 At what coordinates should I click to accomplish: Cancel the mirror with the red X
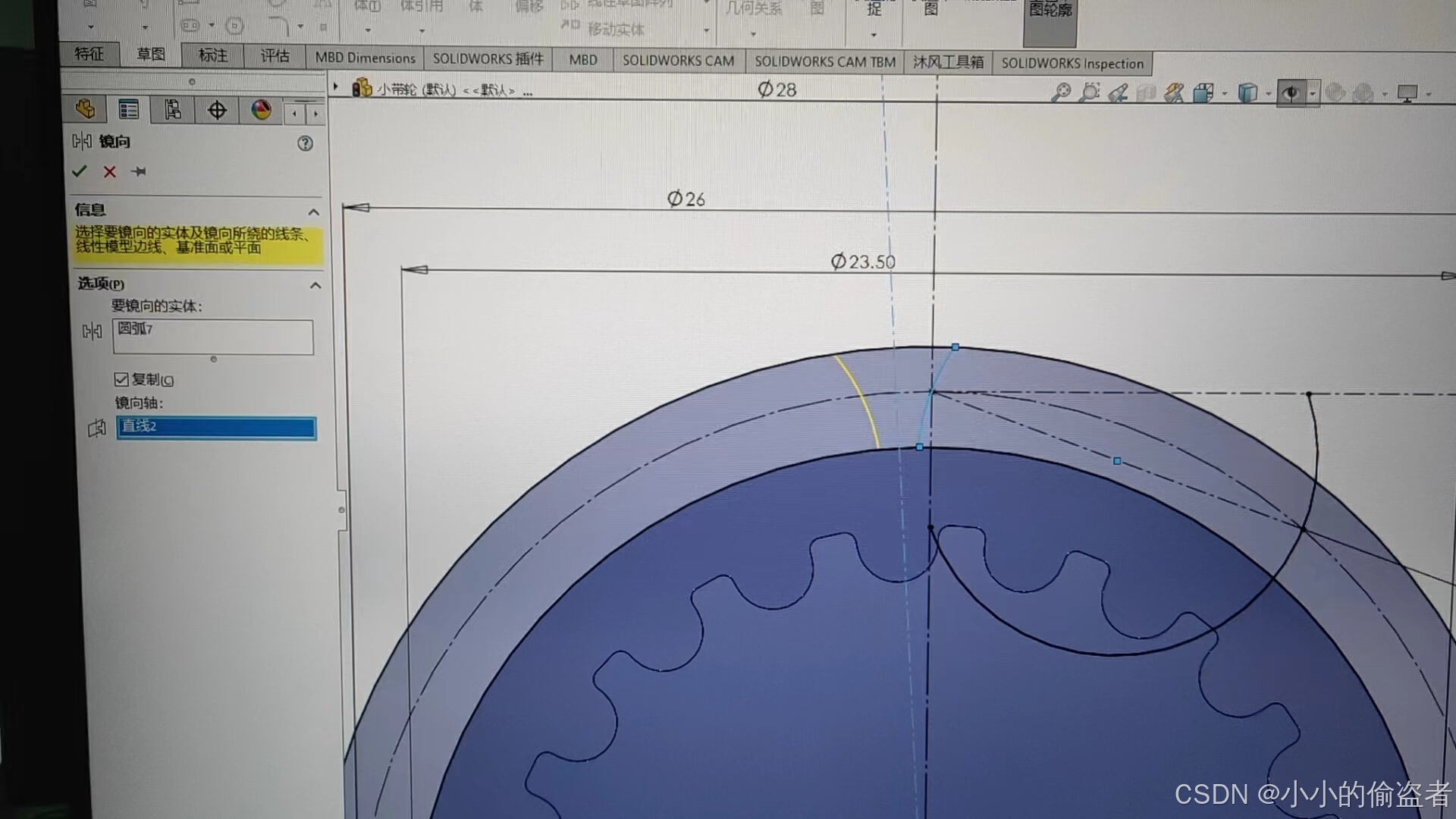(110, 172)
